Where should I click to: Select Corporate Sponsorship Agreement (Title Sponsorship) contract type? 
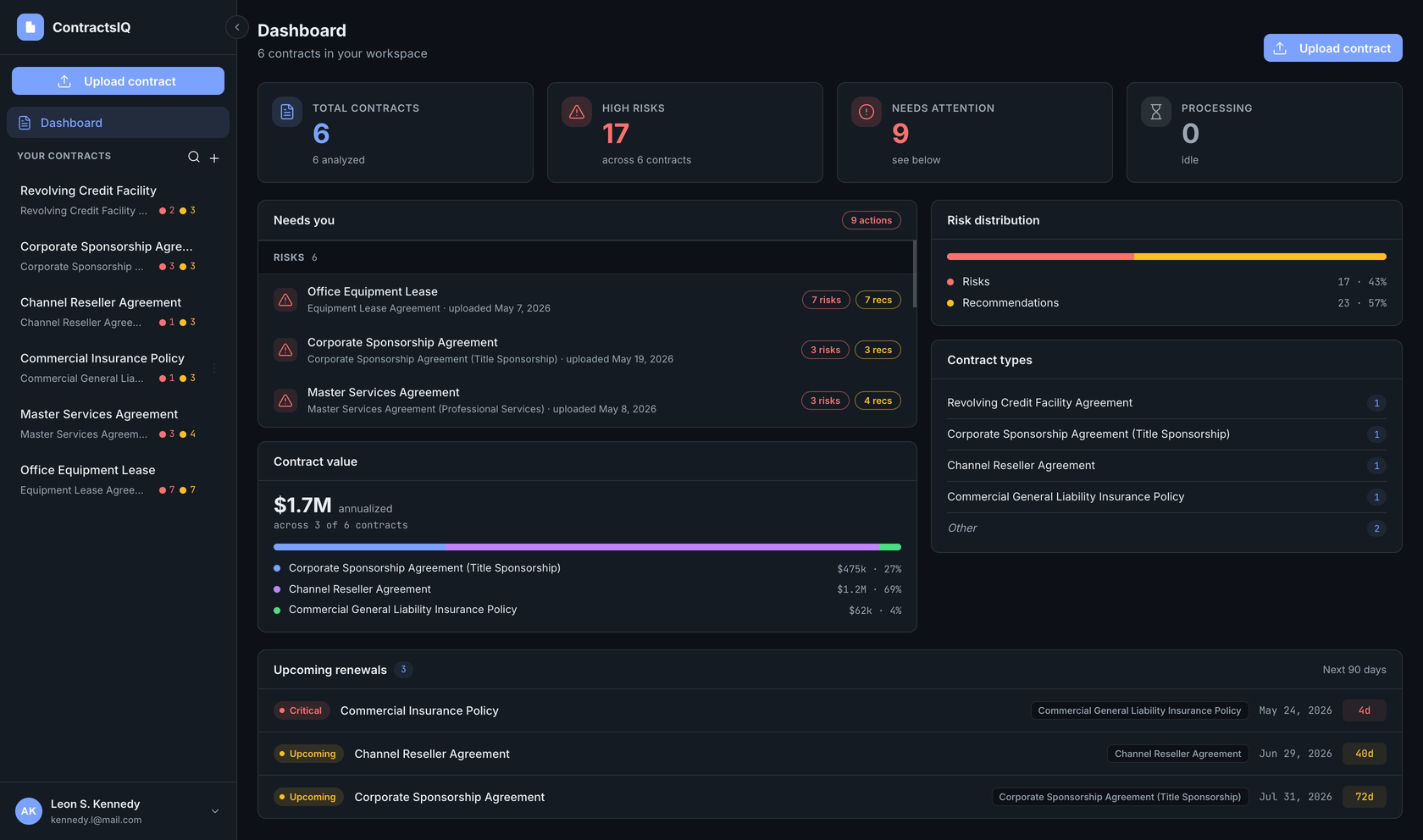1166,434
